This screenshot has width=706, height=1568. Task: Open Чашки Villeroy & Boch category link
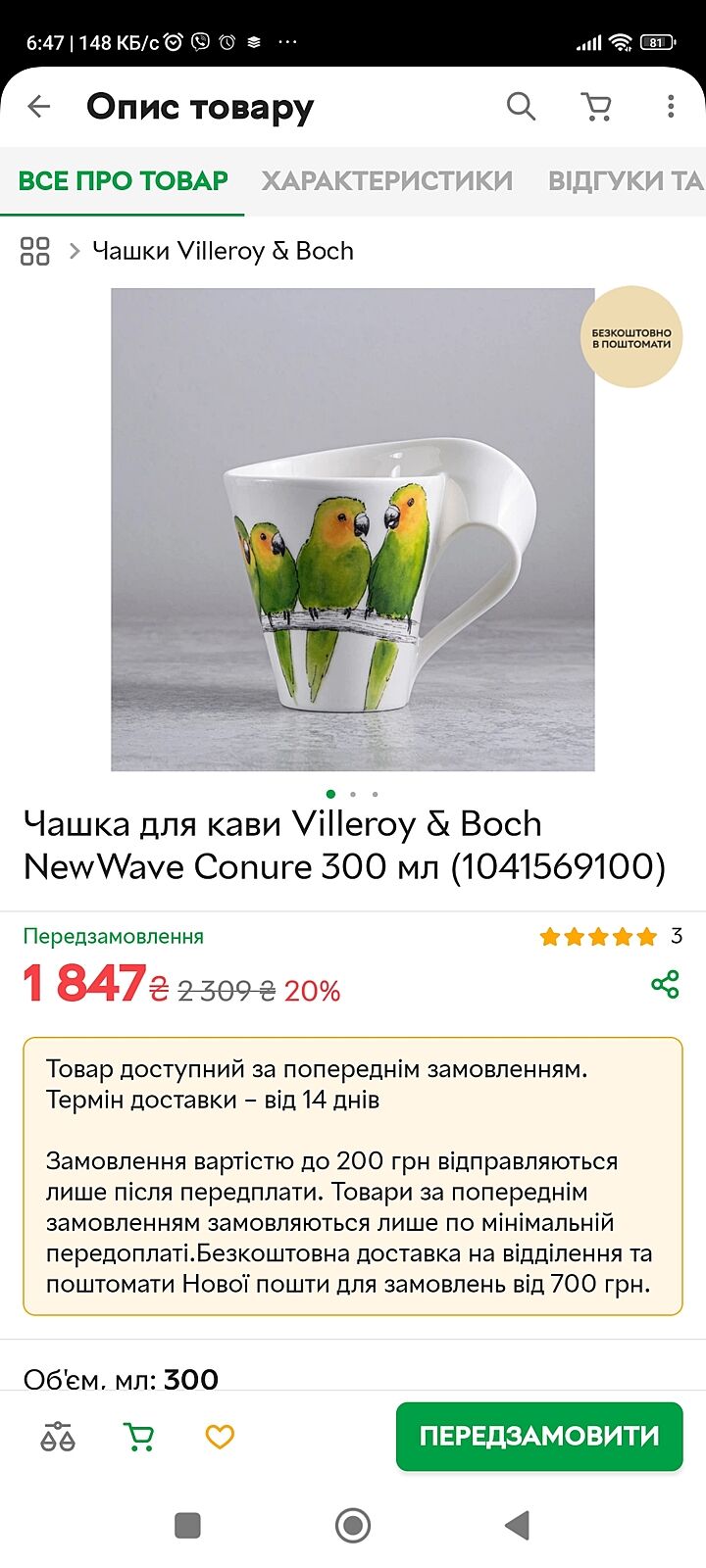[x=223, y=251]
